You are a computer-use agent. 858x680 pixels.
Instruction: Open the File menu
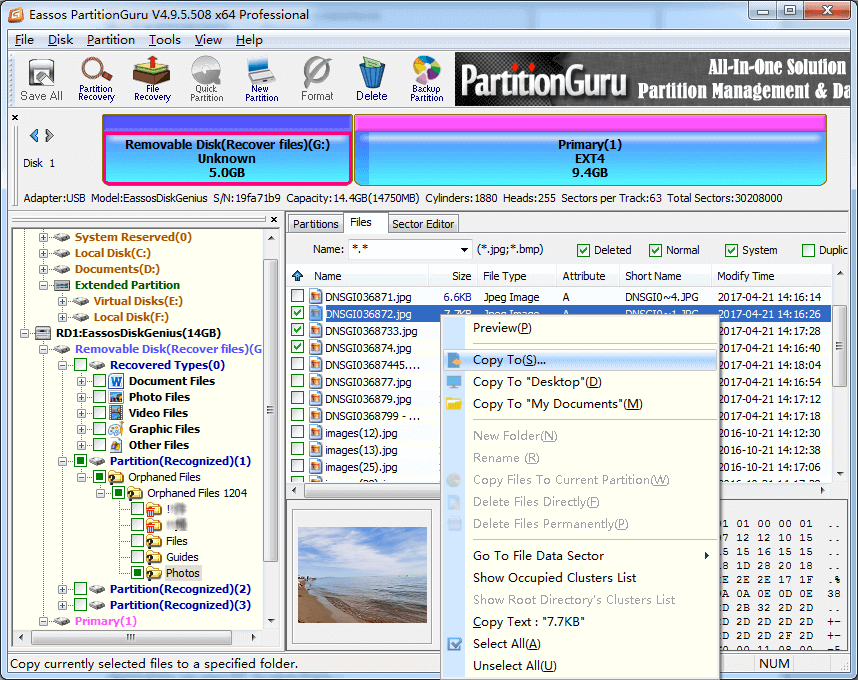click(x=24, y=40)
